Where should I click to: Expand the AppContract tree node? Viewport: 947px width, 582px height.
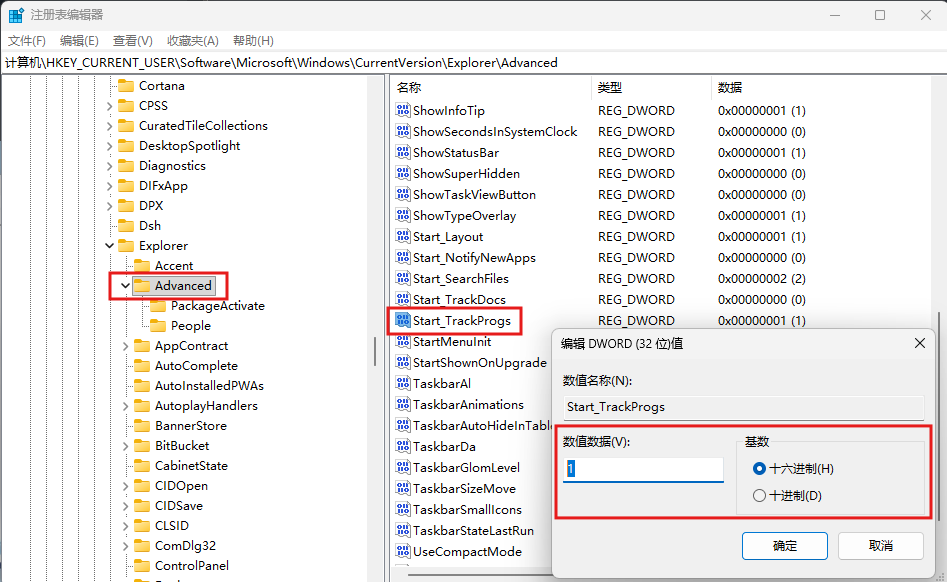(x=125, y=346)
